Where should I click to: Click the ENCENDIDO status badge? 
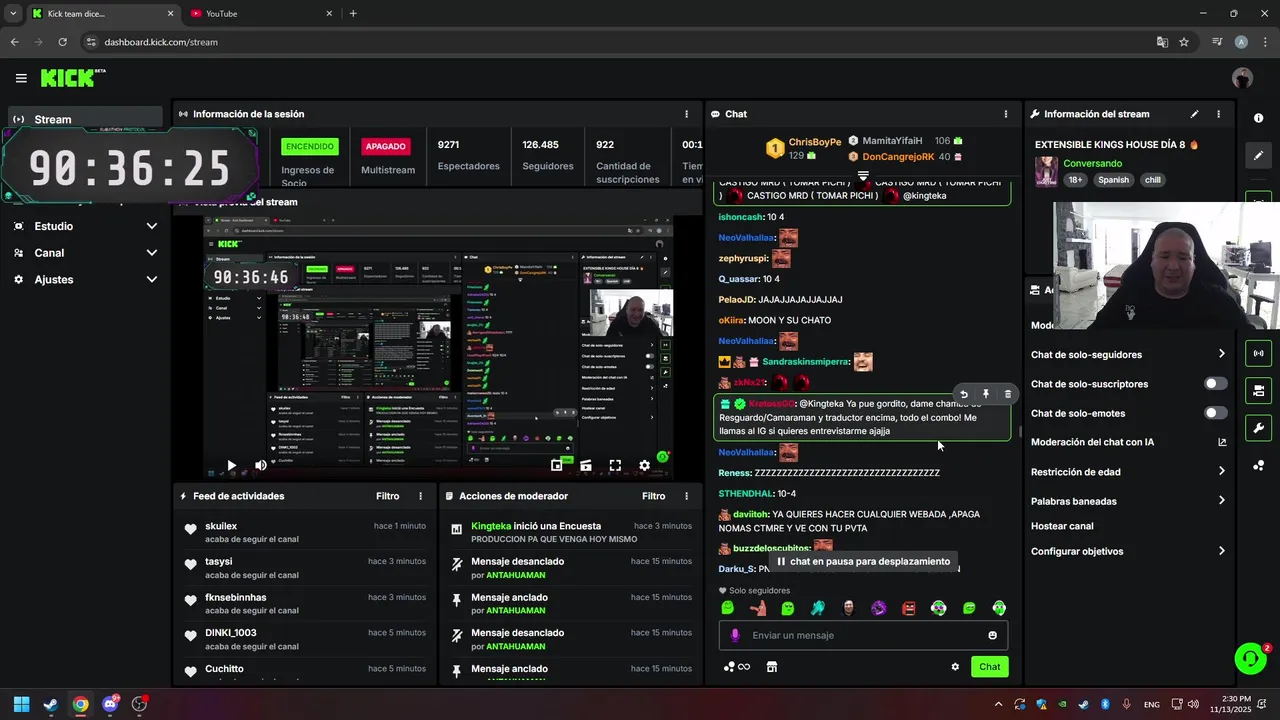pyautogui.click(x=310, y=146)
